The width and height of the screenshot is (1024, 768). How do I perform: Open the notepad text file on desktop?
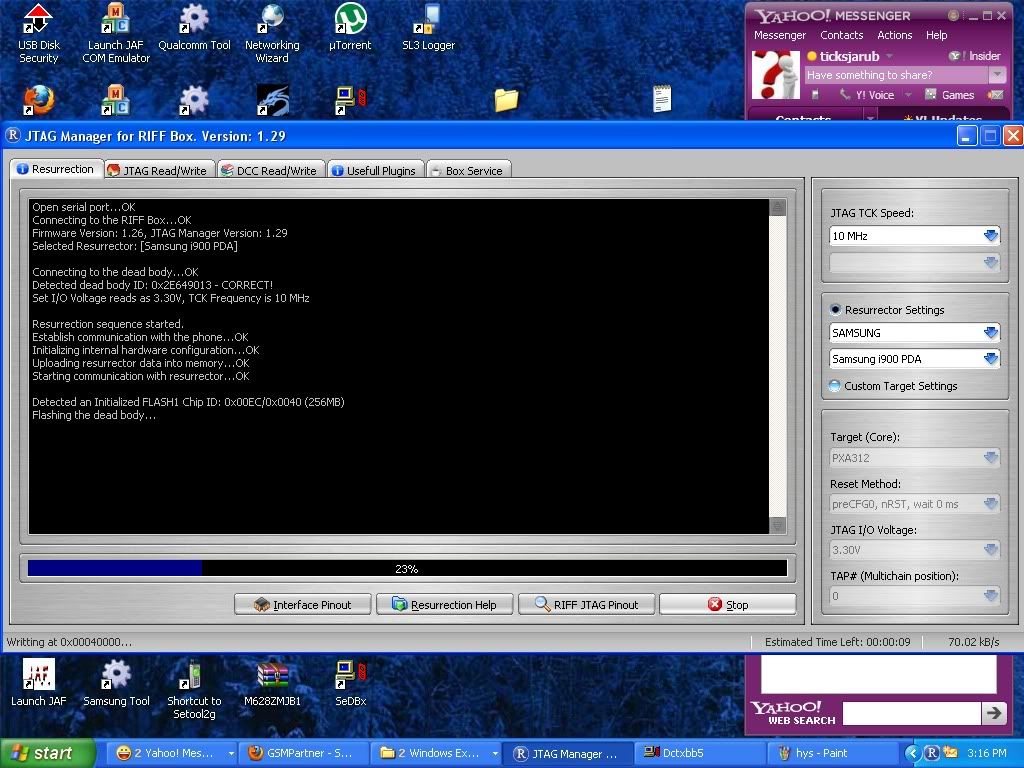(x=662, y=99)
